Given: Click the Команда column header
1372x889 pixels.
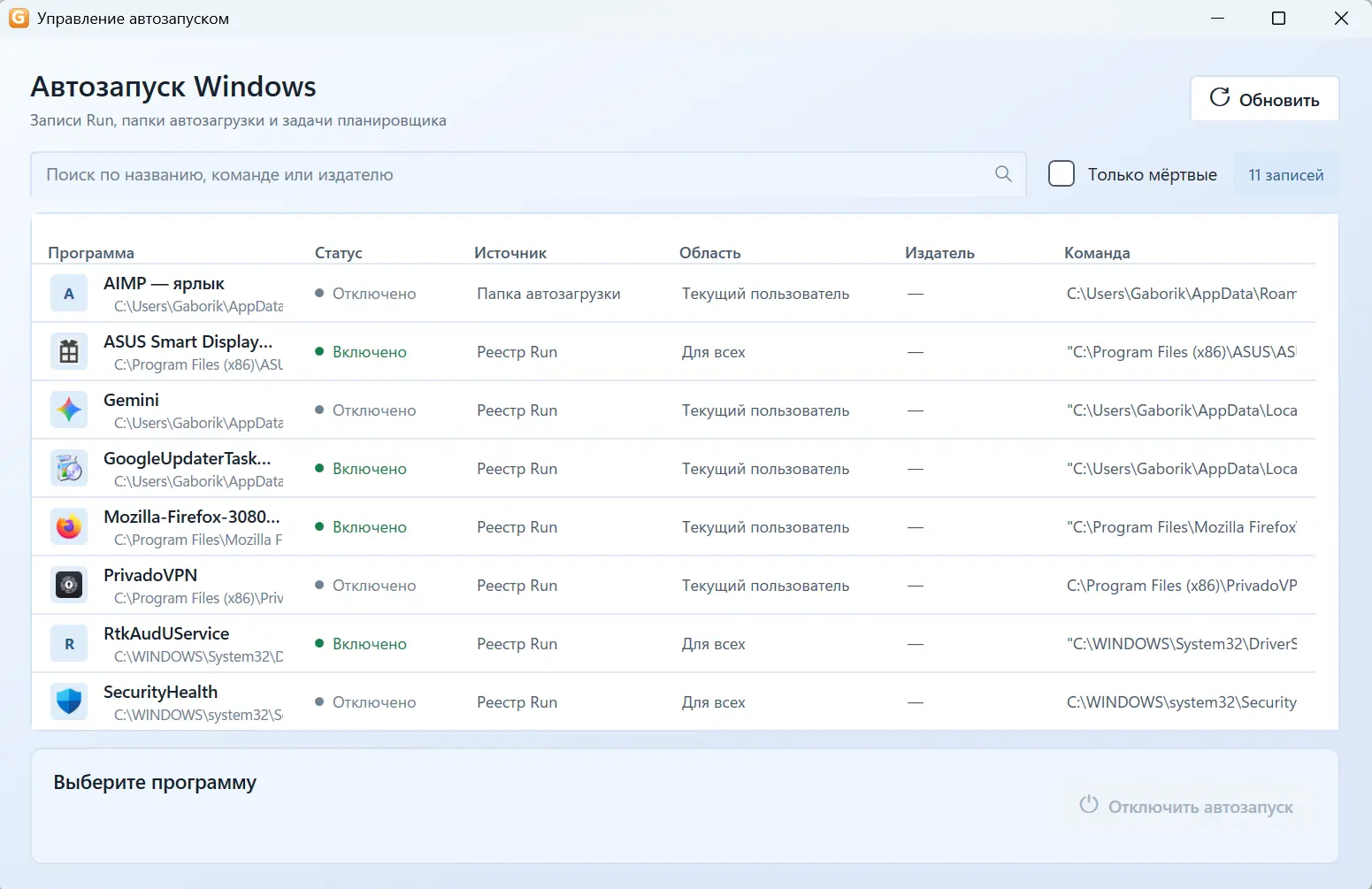Looking at the screenshot, I should coord(1097,253).
